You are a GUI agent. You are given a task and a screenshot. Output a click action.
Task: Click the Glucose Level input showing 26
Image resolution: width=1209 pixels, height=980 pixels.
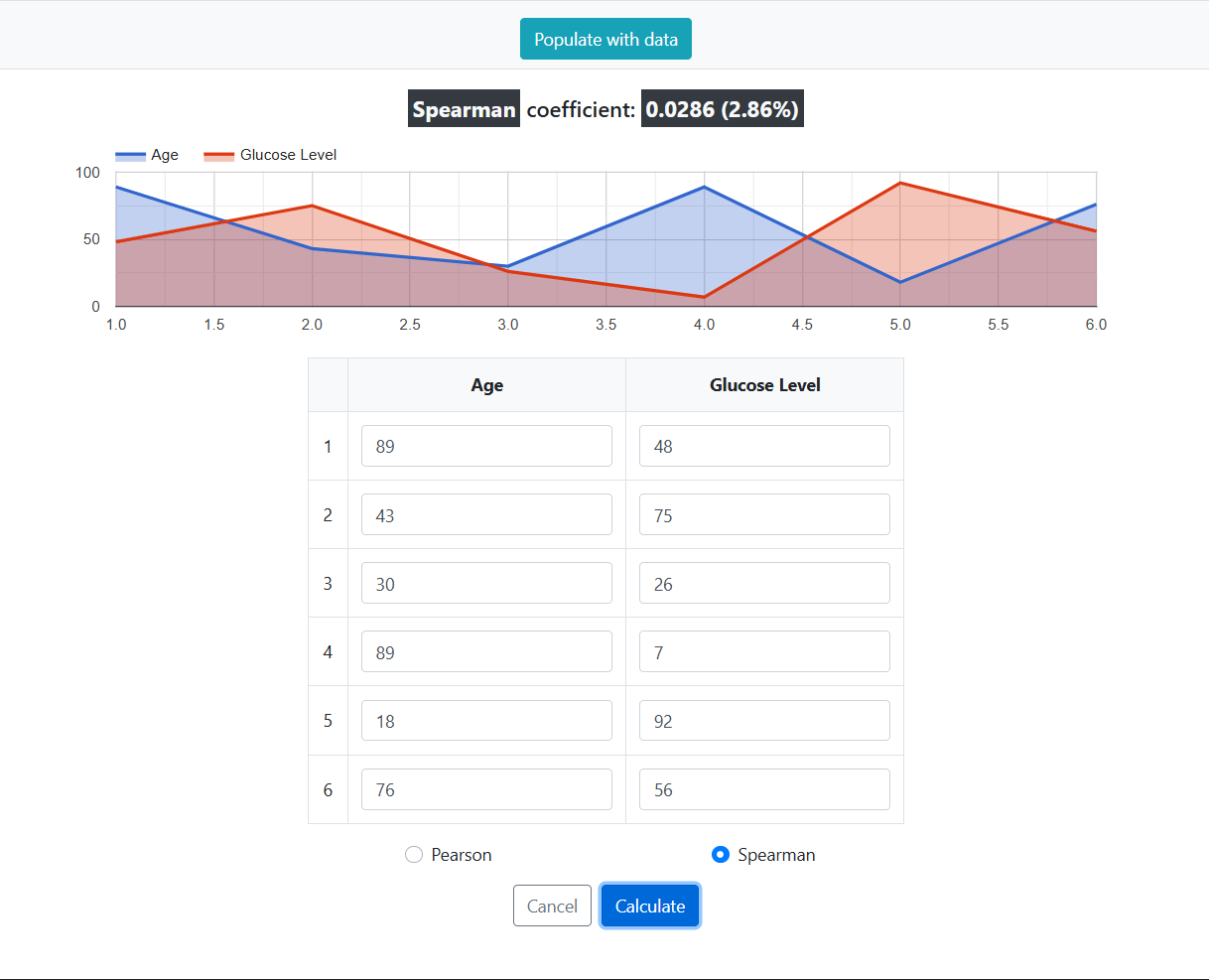(764, 583)
